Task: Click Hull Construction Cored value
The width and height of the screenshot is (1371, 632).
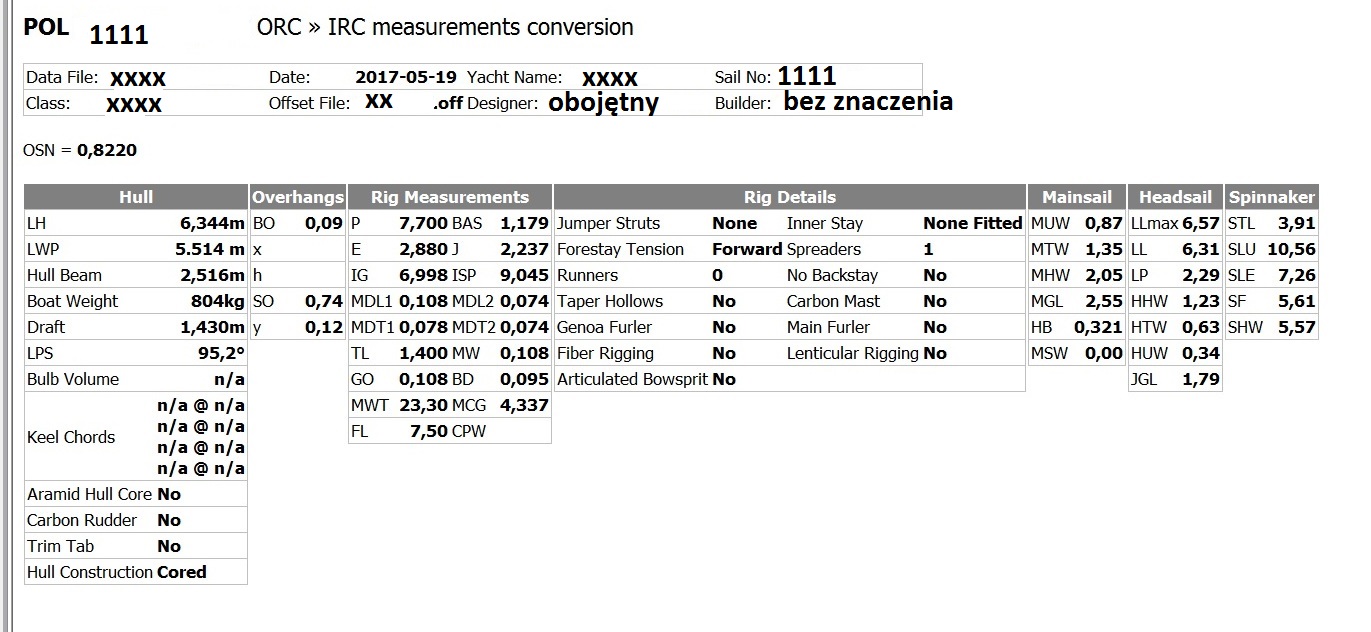Action: coord(182,572)
